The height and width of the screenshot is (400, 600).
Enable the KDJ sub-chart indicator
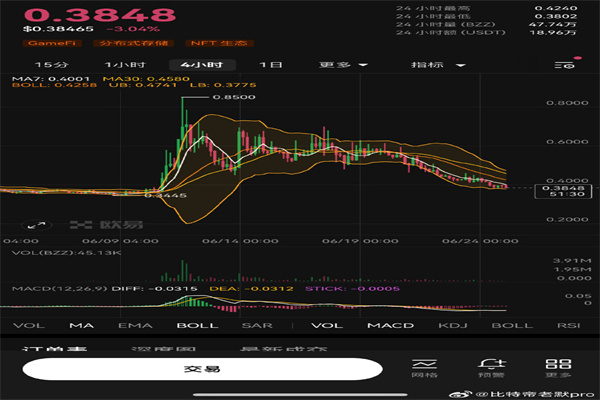(458, 325)
